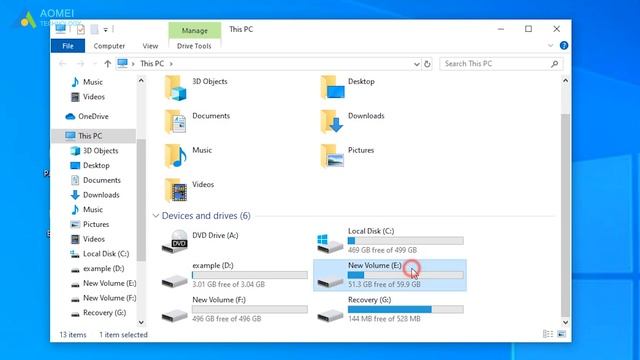Select Recovery (G:) in navigation pane
640x360 pixels.
[x=104, y=312]
